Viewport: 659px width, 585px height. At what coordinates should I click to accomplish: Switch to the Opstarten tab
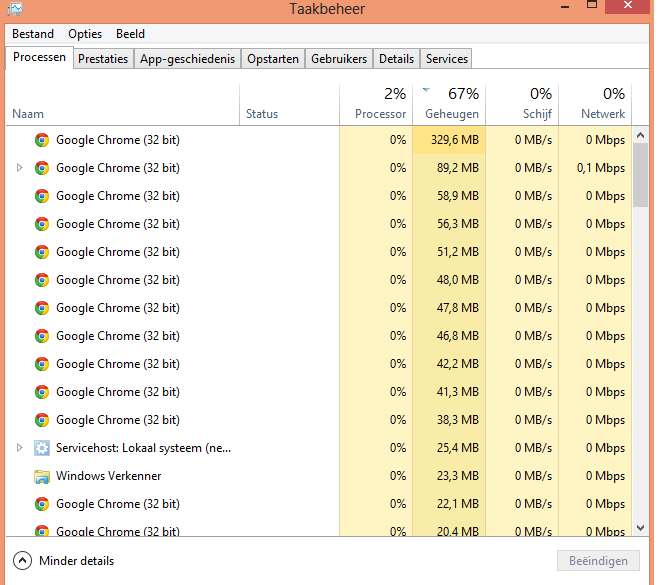pyautogui.click(x=273, y=59)
